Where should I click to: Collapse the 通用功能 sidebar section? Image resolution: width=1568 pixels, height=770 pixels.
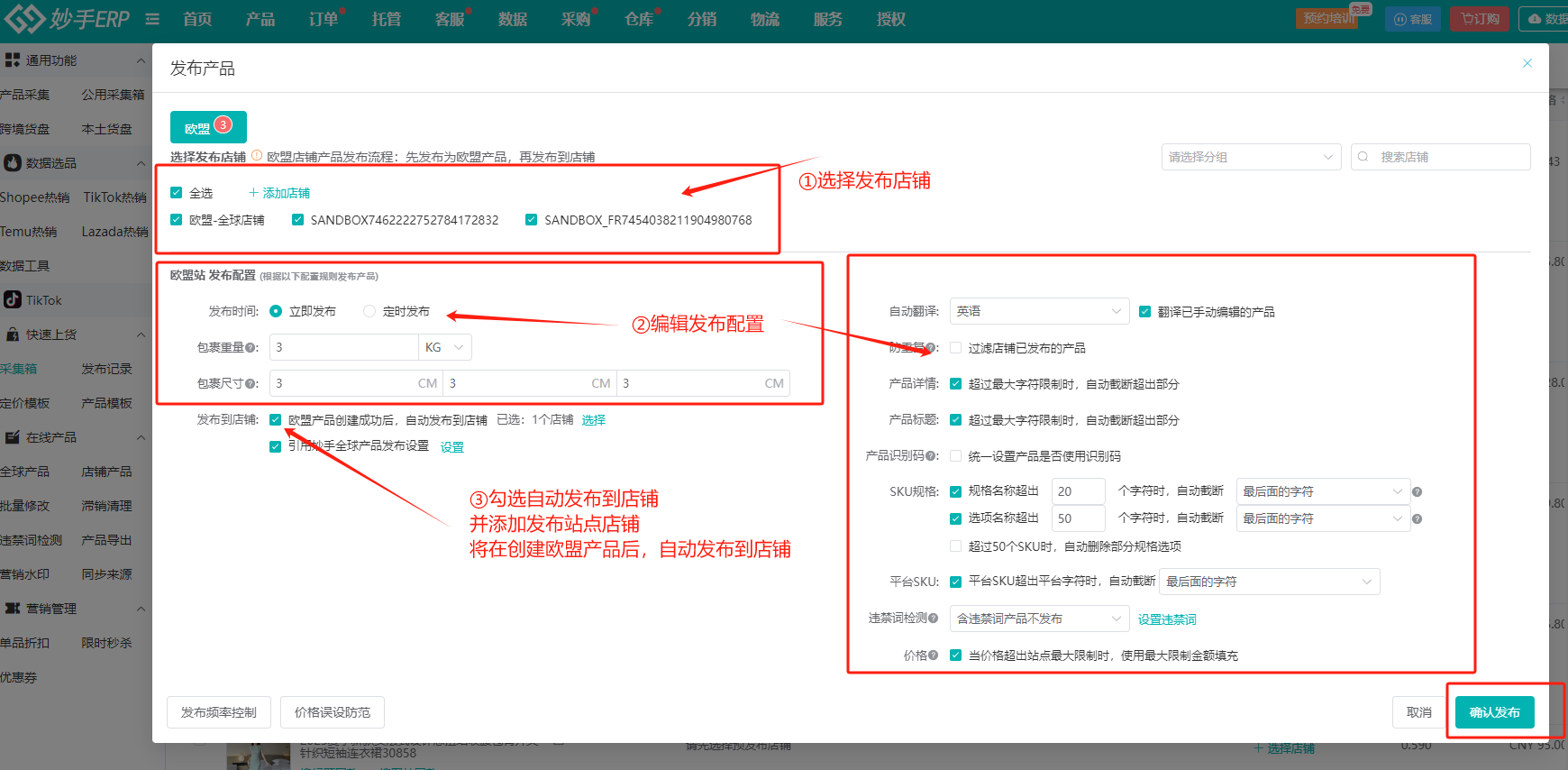pos(141,60)
